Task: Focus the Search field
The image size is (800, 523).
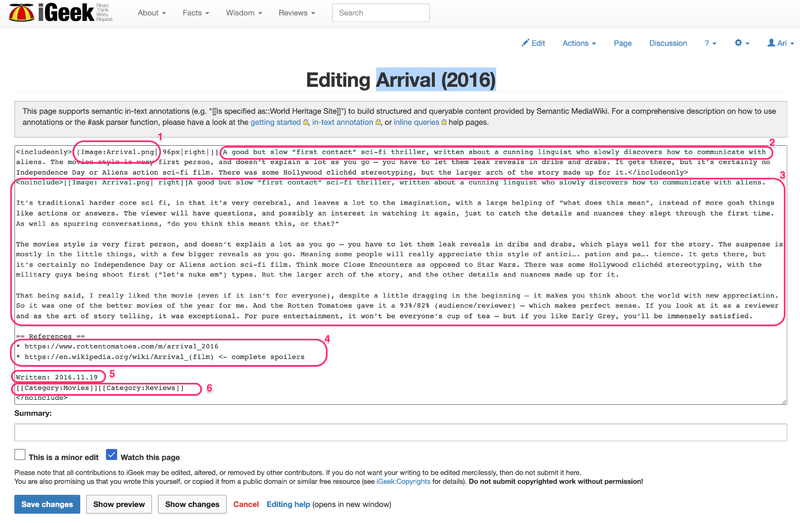Action: tap(381, 13)
